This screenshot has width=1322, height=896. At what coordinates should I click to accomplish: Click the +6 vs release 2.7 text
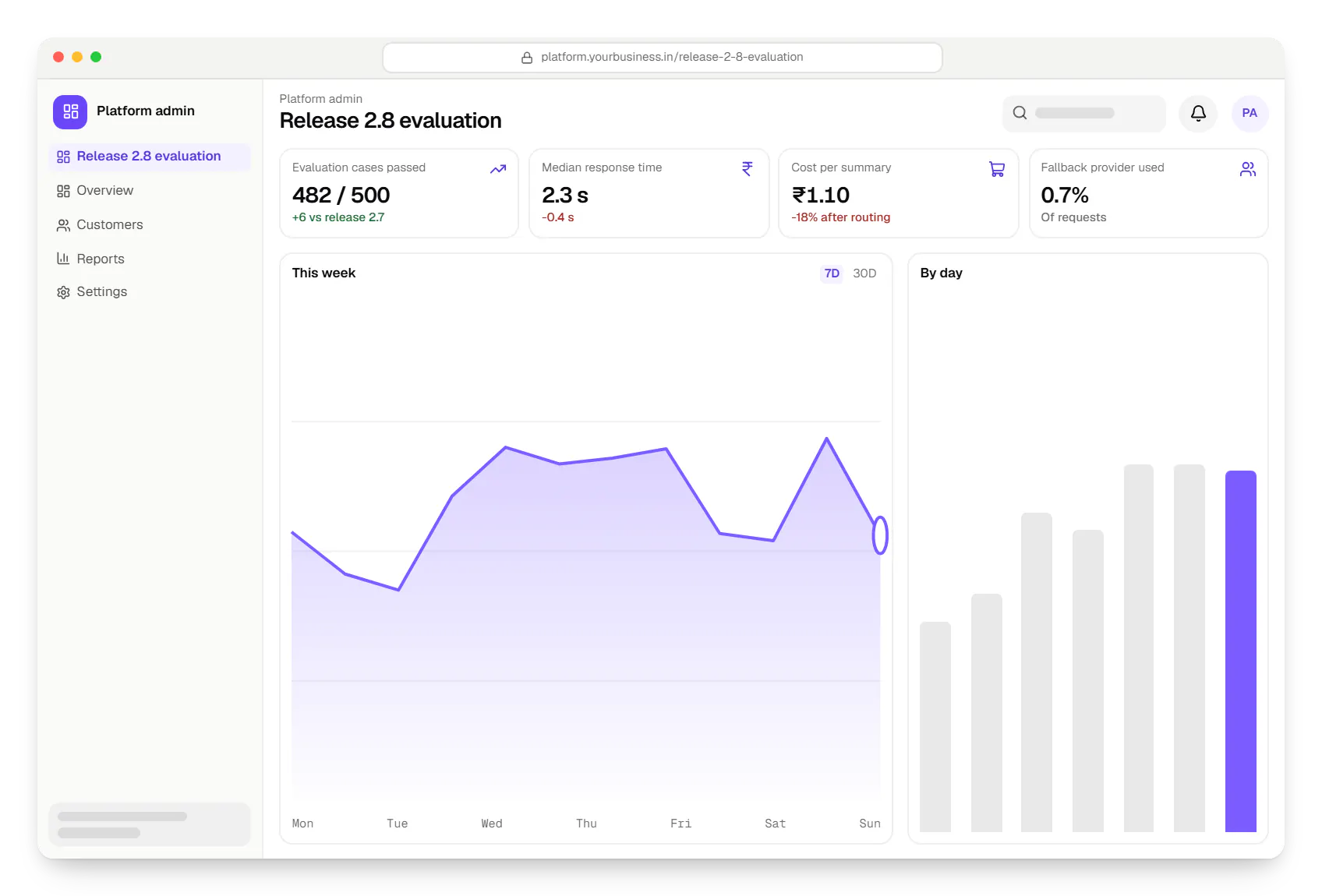tap(338, 217)
